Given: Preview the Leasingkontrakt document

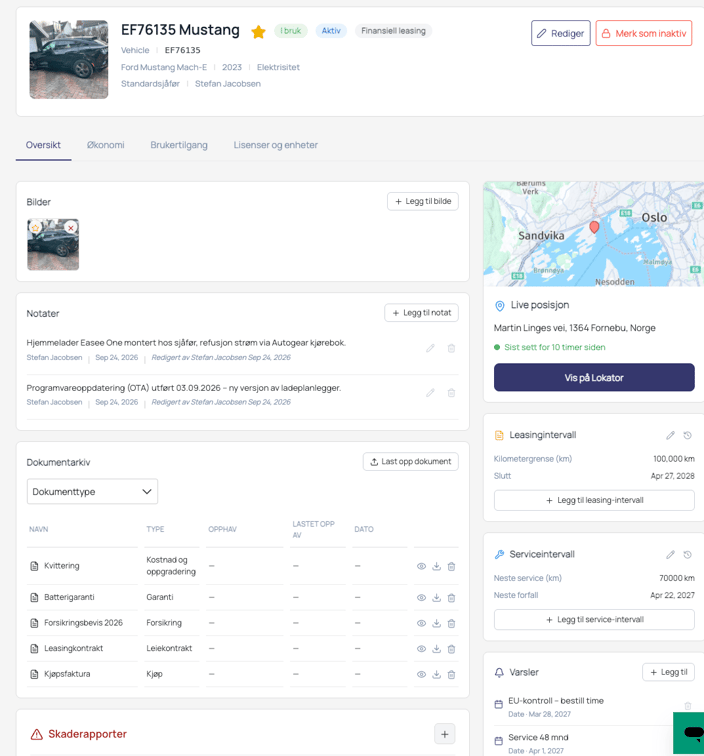Looking at the screenshot, I should (421, 648).
